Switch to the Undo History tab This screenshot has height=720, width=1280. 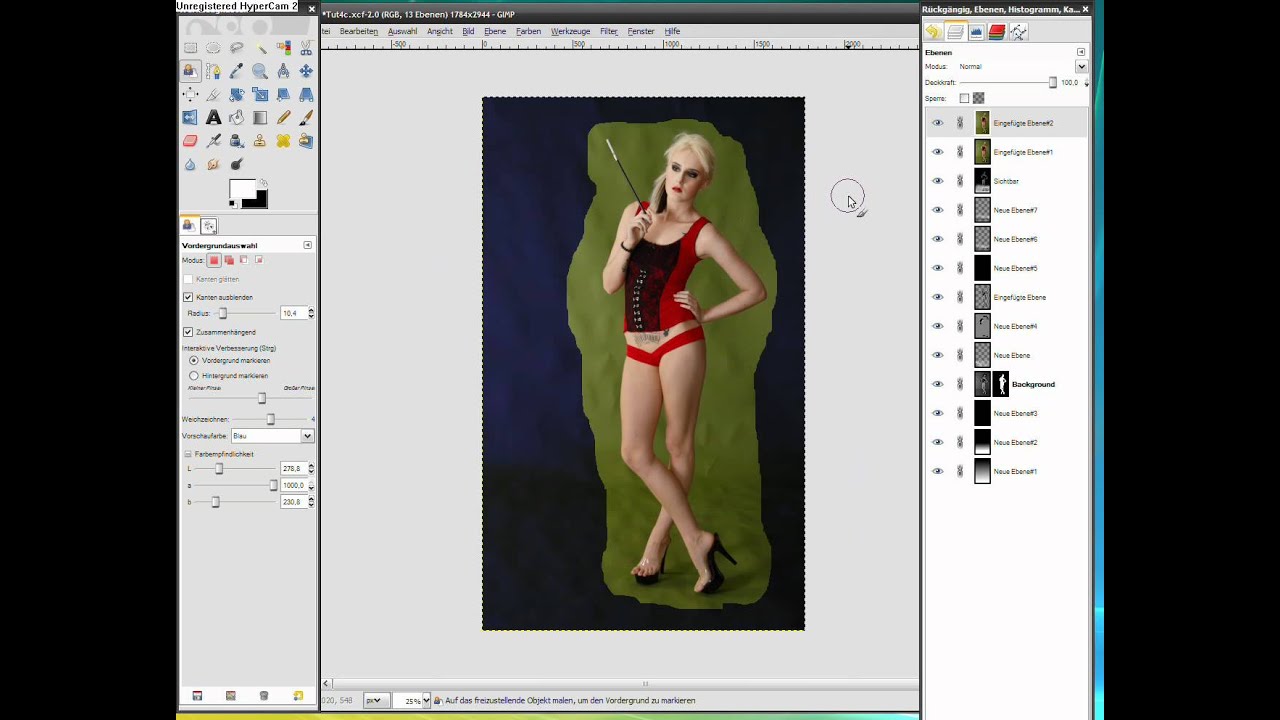[933, 32]
